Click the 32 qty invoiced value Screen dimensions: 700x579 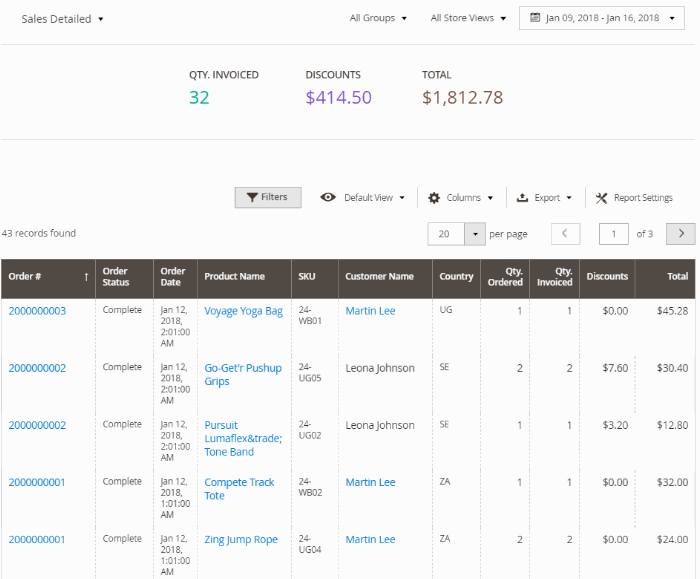tap(199, 98)
